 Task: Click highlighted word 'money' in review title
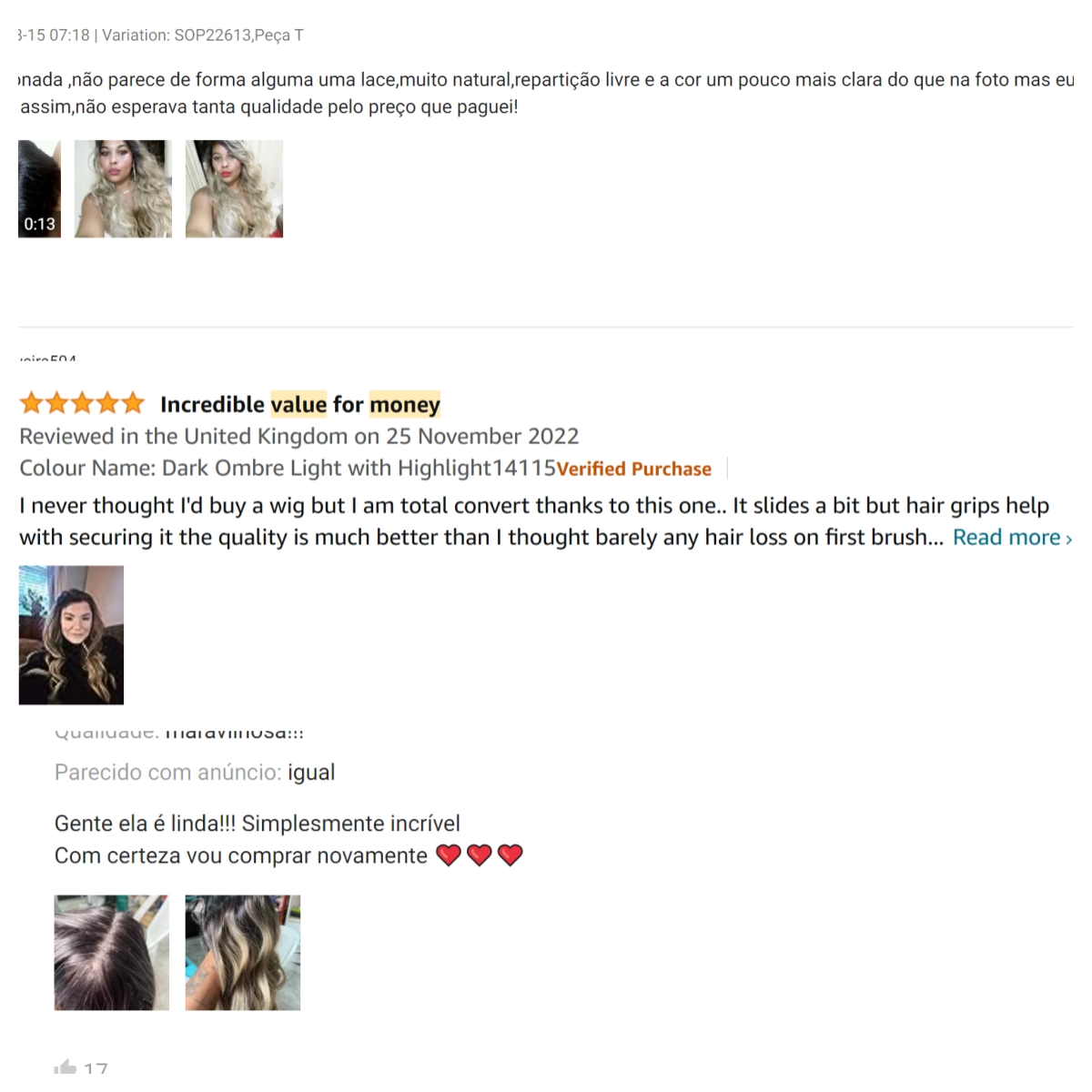coord(405,404)
